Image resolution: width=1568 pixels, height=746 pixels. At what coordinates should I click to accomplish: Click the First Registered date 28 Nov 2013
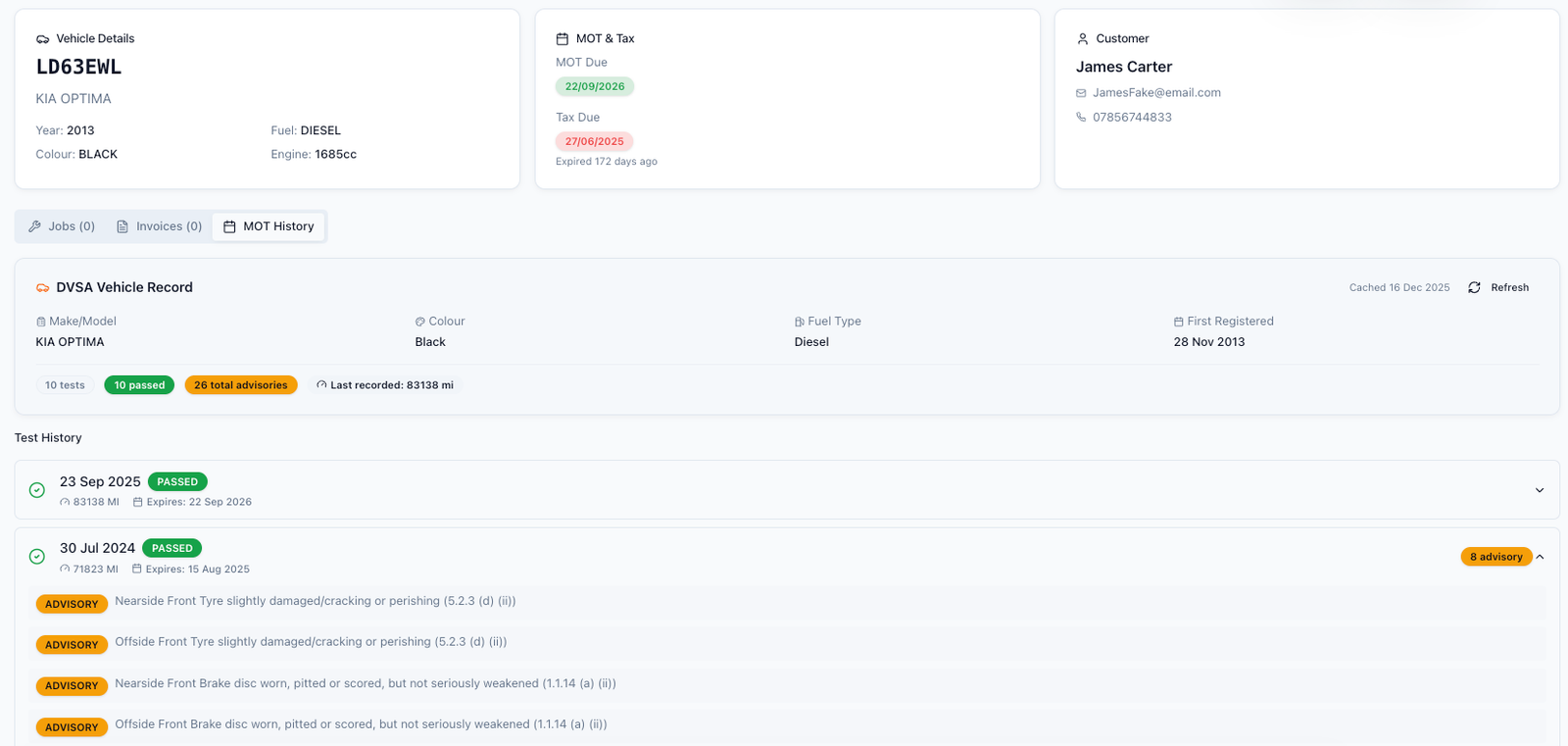pos(1209,342)
